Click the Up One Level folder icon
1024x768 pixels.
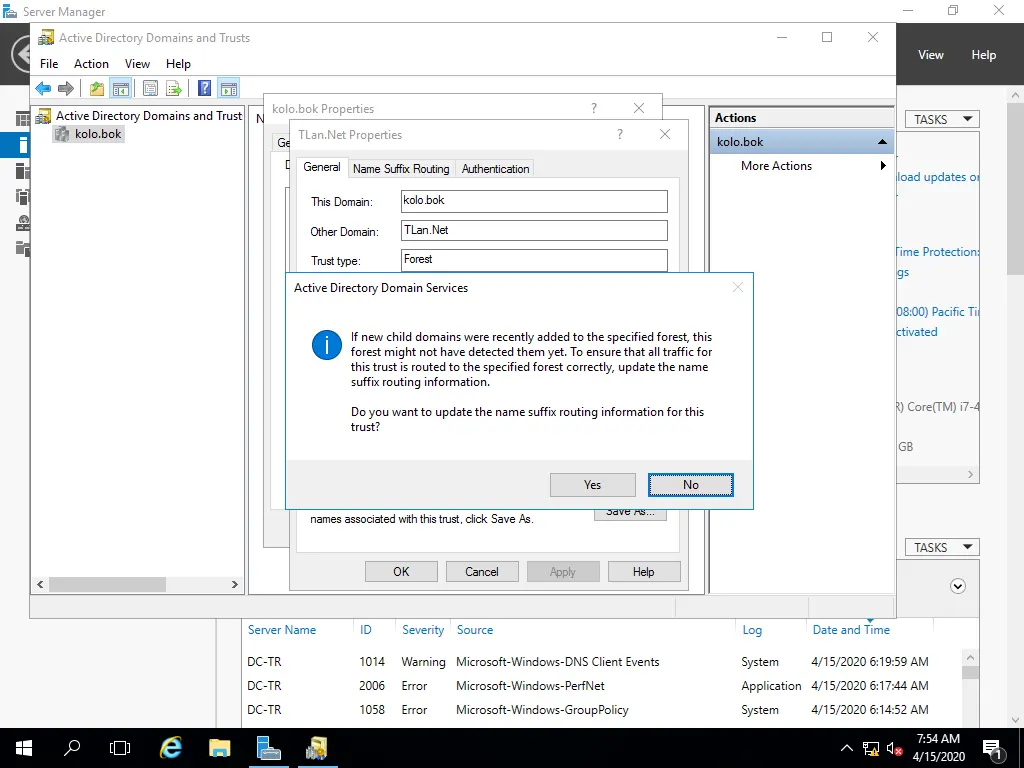coord(97,88)
